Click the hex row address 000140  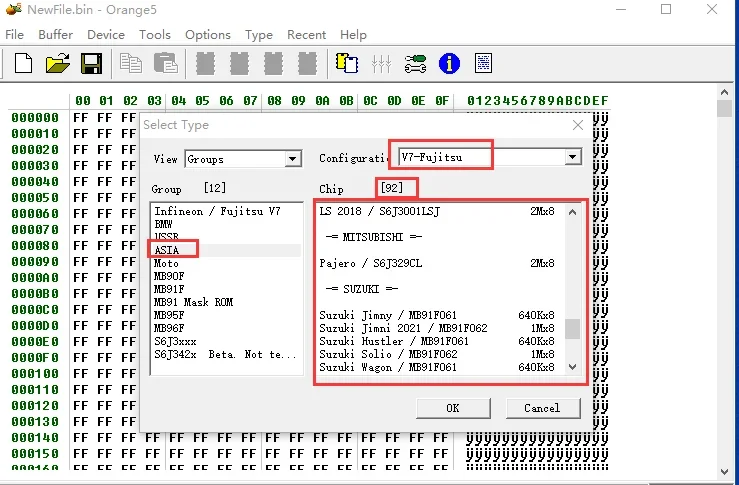tap(35, 438)
